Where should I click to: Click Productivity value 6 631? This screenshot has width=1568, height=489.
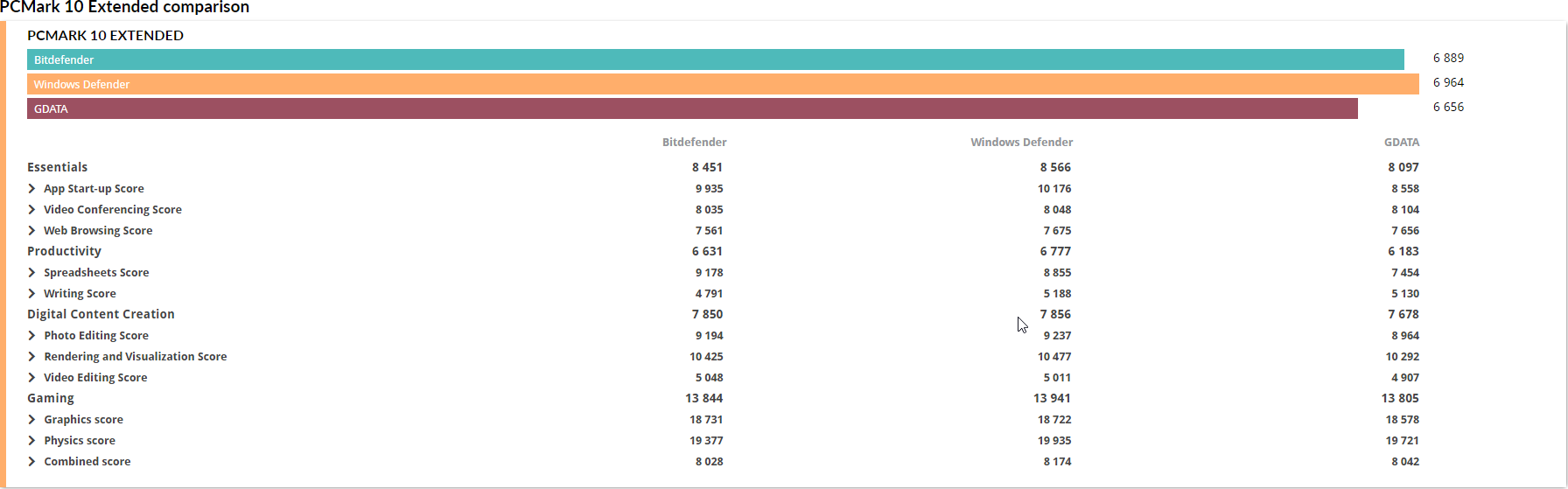coord(707,251)
